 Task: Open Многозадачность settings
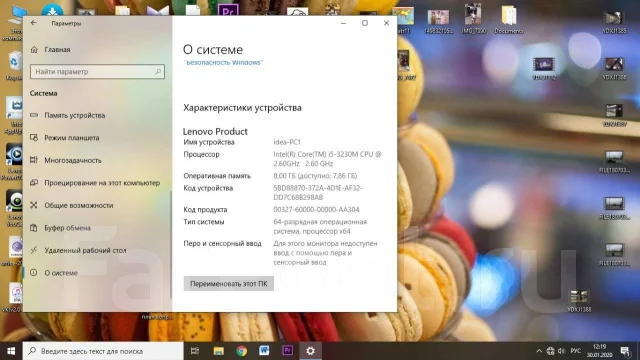pos(73,160)
